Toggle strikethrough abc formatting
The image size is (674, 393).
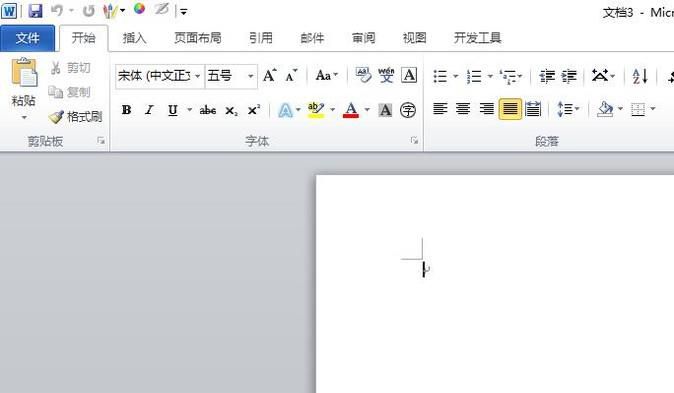(208, 110)
